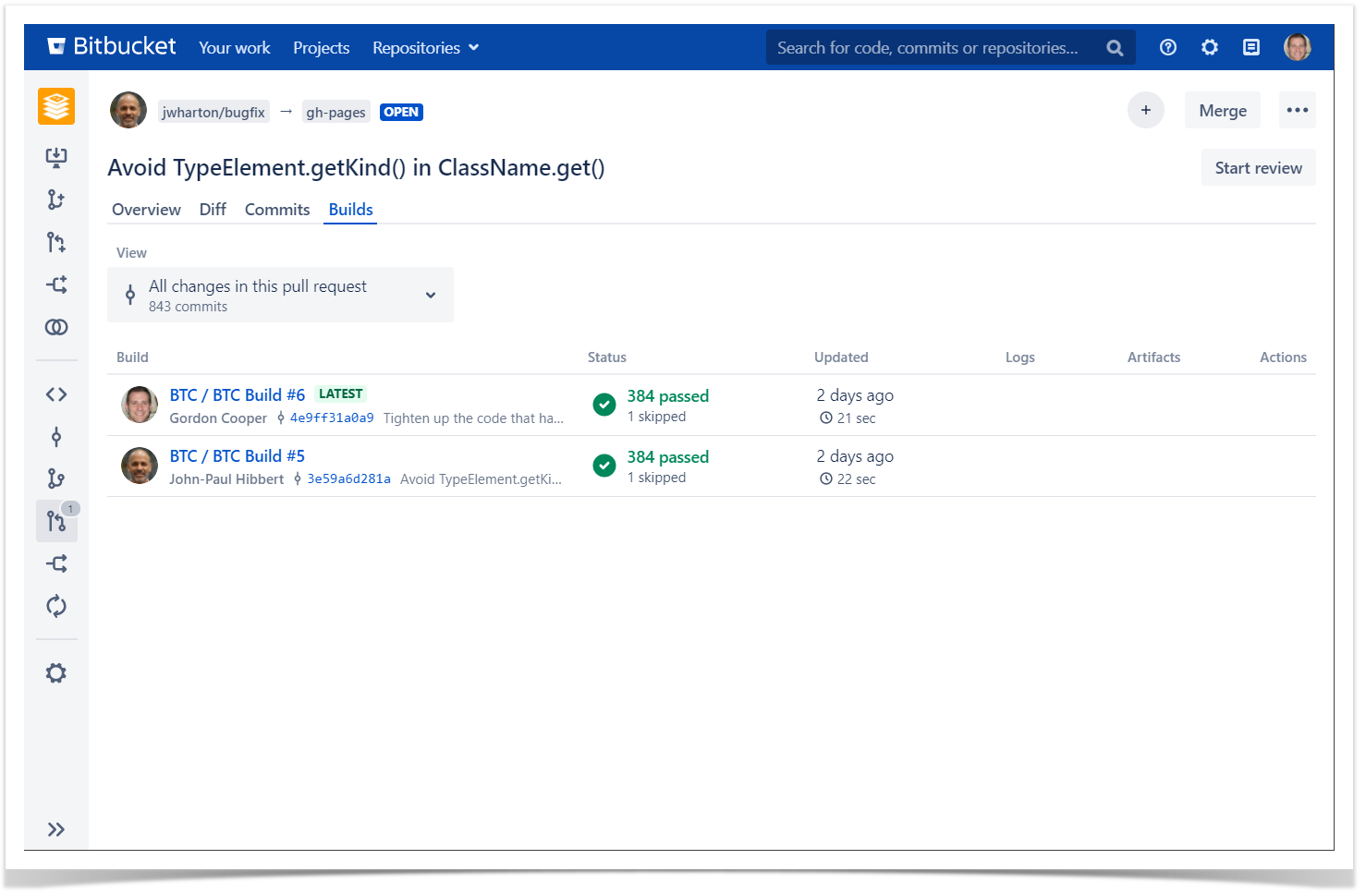Click the pull request author avatar

pyautogui.click(x=128, y=110)
